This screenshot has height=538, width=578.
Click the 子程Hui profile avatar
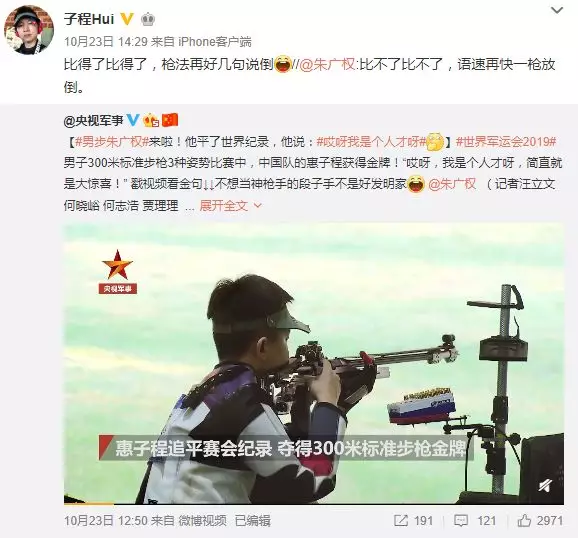[x=29, y=30]
